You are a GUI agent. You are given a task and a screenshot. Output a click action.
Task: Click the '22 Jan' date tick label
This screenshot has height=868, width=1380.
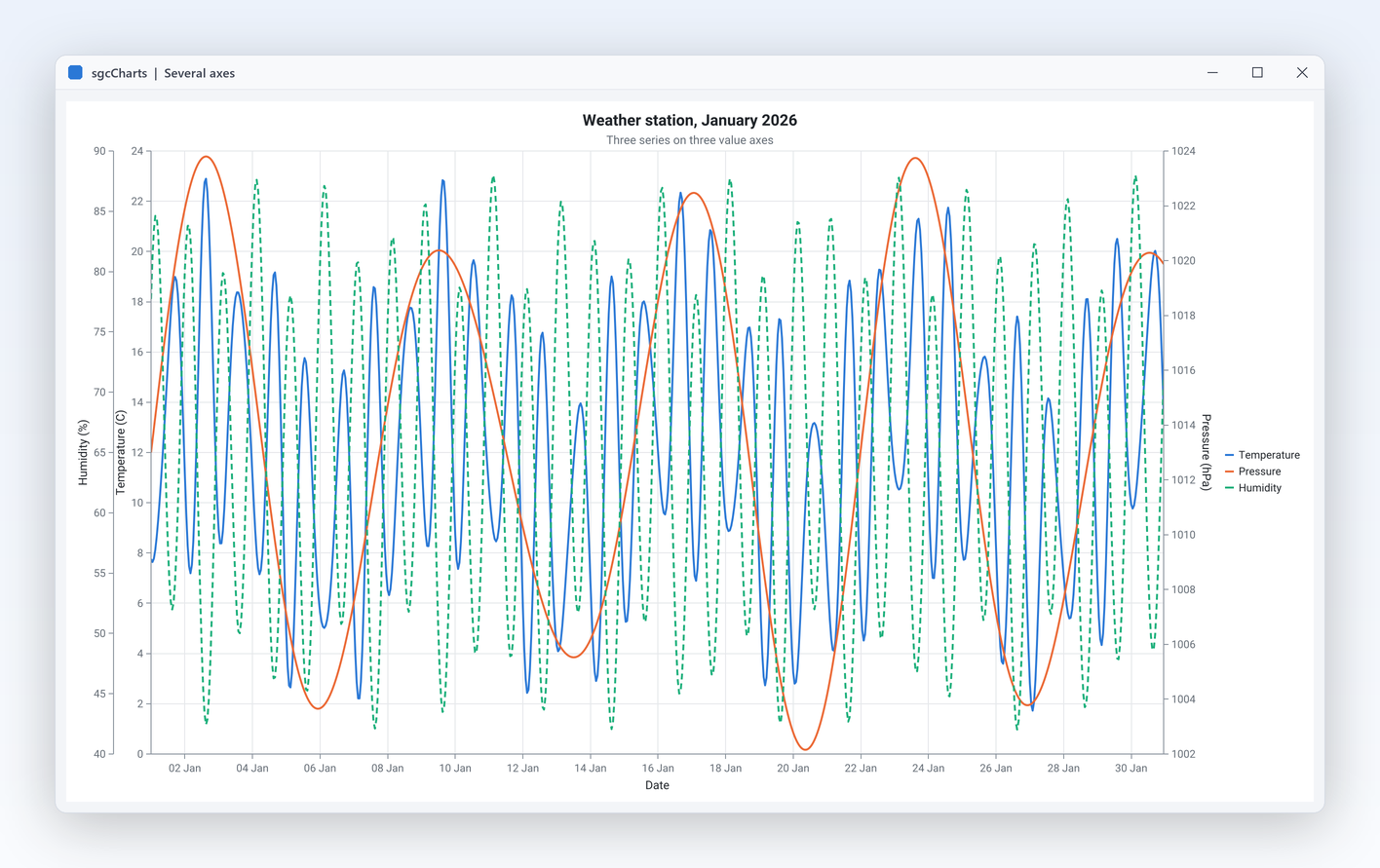coord(861,769)
